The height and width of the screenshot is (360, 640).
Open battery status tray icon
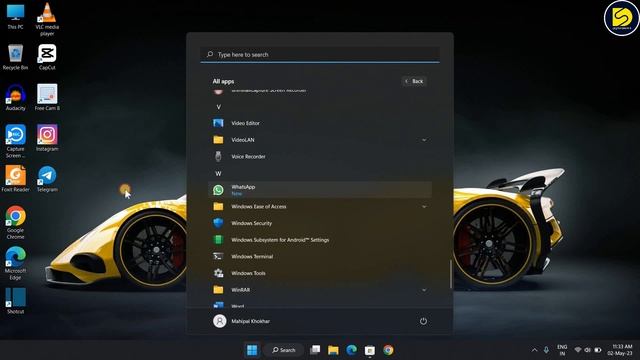(x=598, y=350)
